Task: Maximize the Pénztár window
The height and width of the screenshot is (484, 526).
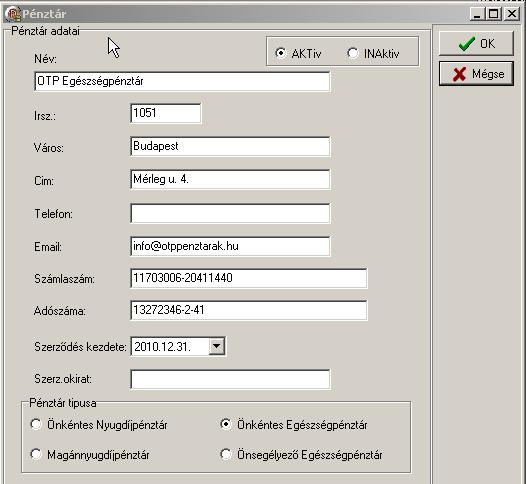Action: 494,14
